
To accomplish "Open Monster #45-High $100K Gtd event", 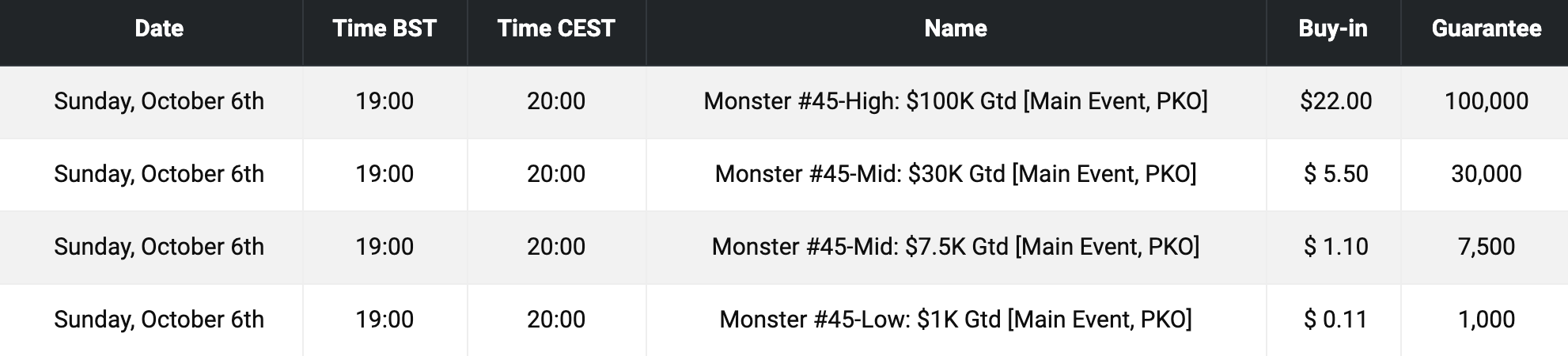I will coord(956,101).
